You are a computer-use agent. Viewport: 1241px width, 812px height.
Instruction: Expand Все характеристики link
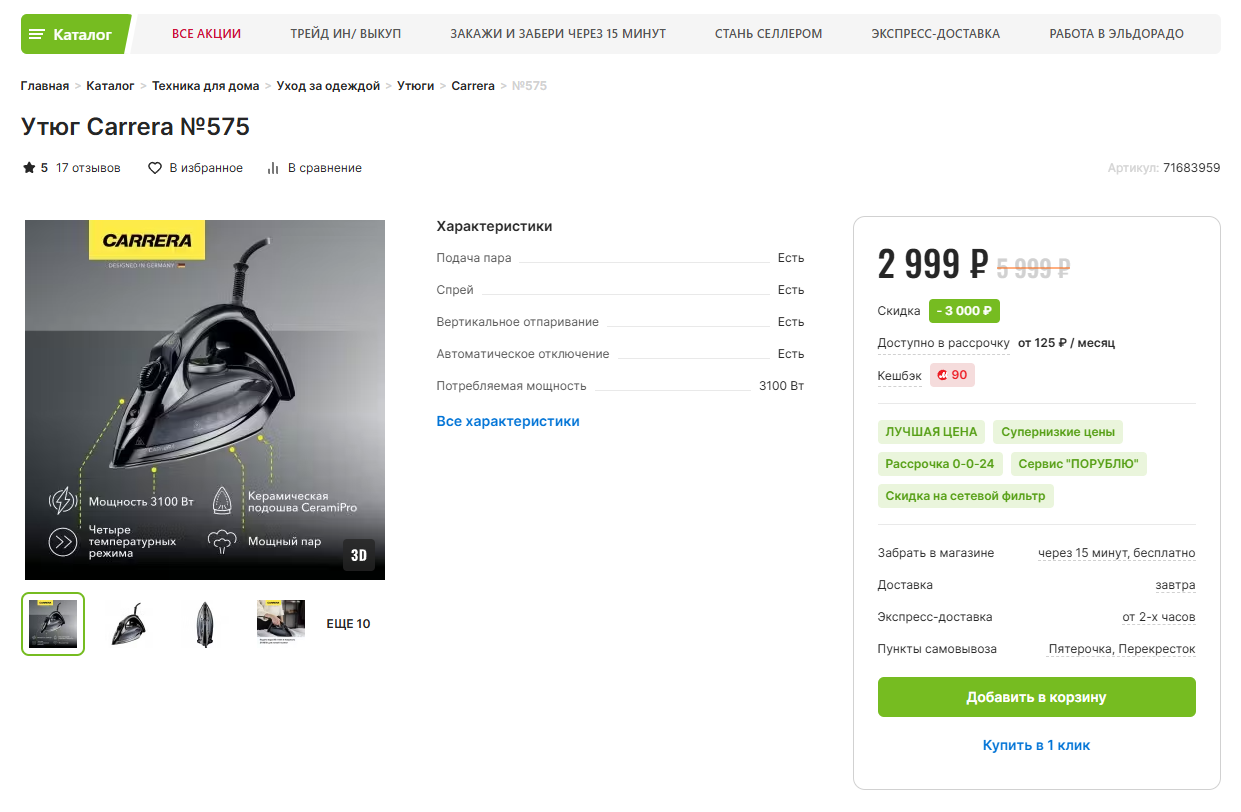(508, 421)
